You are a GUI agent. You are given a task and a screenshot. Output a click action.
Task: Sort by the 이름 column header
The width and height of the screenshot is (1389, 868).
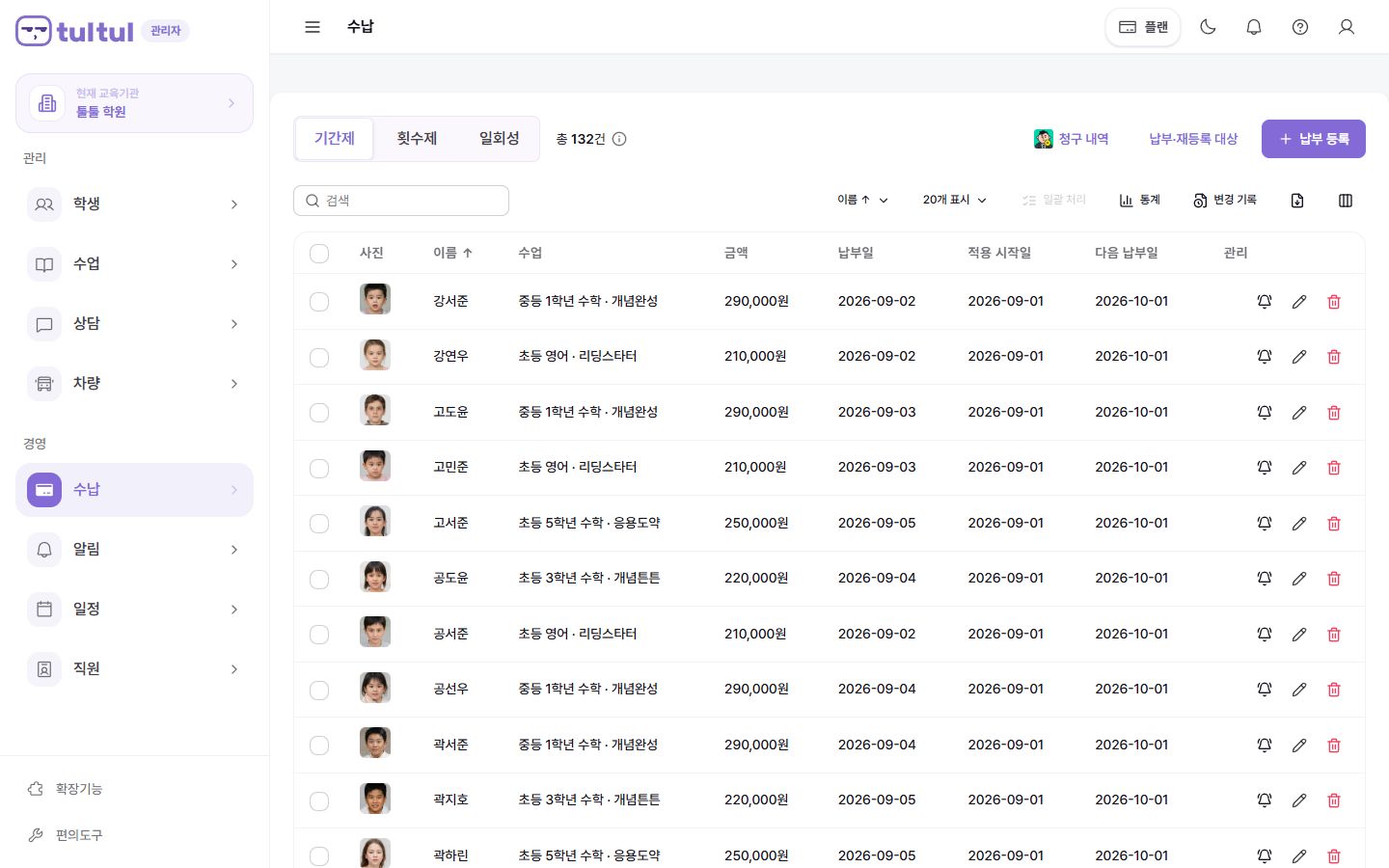(452, 253)
